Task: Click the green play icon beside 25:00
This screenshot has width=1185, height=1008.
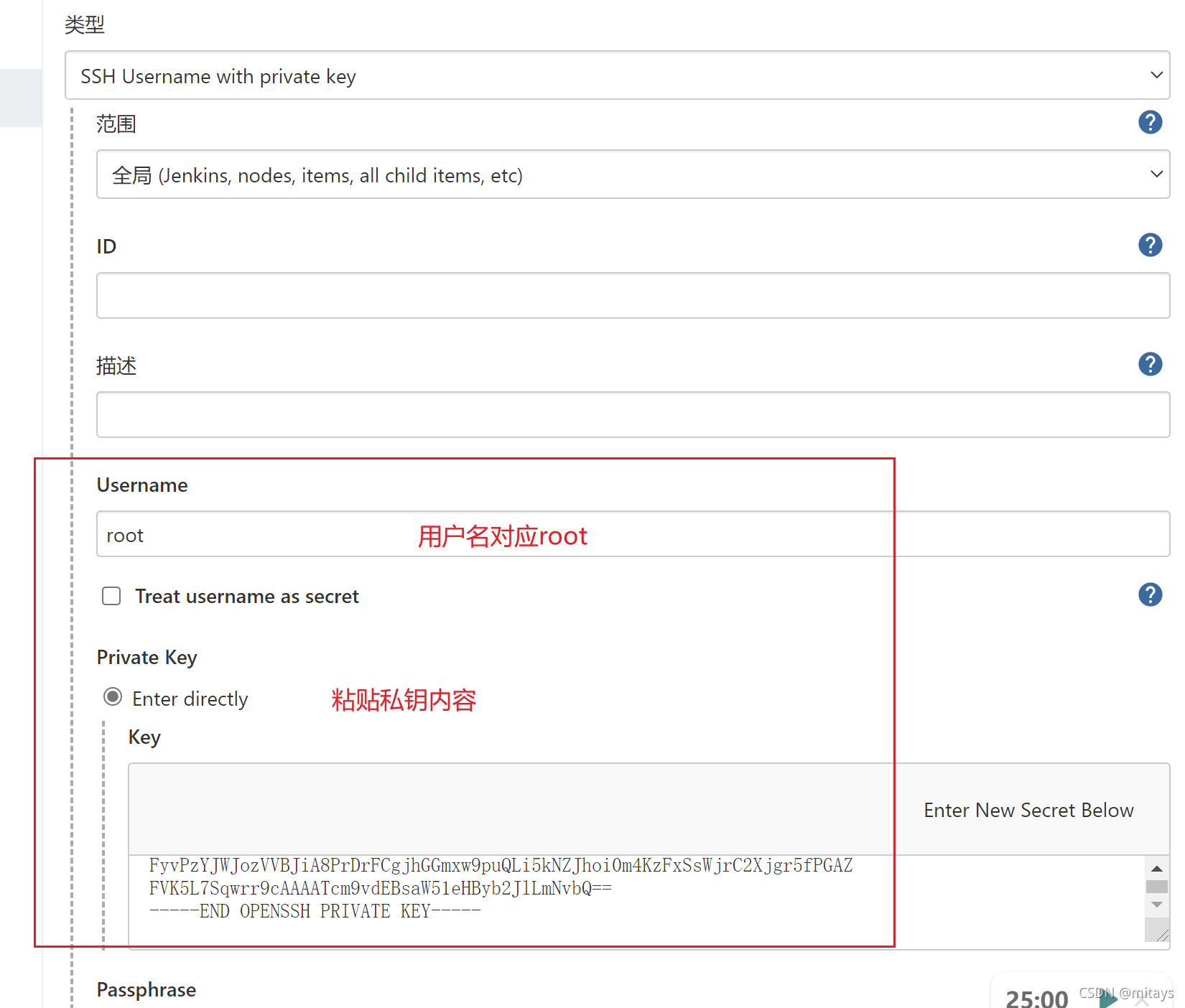Action: 1108,999
